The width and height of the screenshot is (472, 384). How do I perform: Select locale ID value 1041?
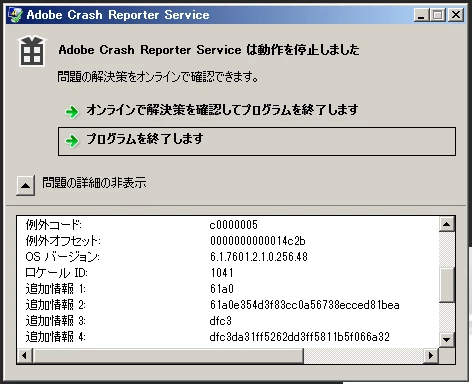pyautogui.click(x=222, y=273)
